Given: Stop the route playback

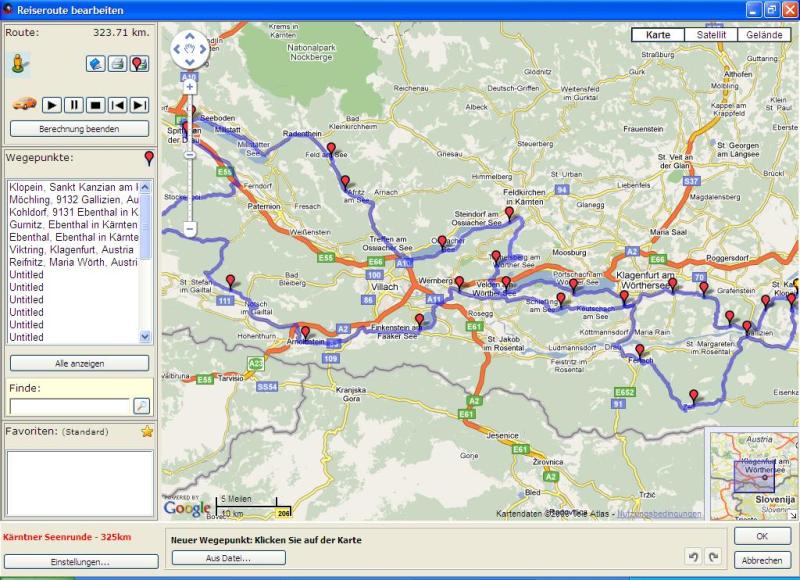Looking at the screenshot, I should pos(96,105).
